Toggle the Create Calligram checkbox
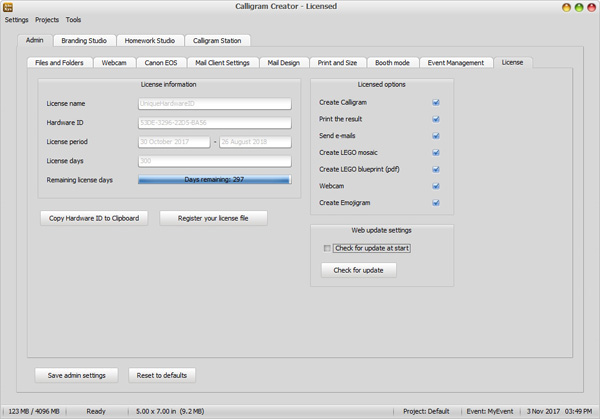 point(436,103)
